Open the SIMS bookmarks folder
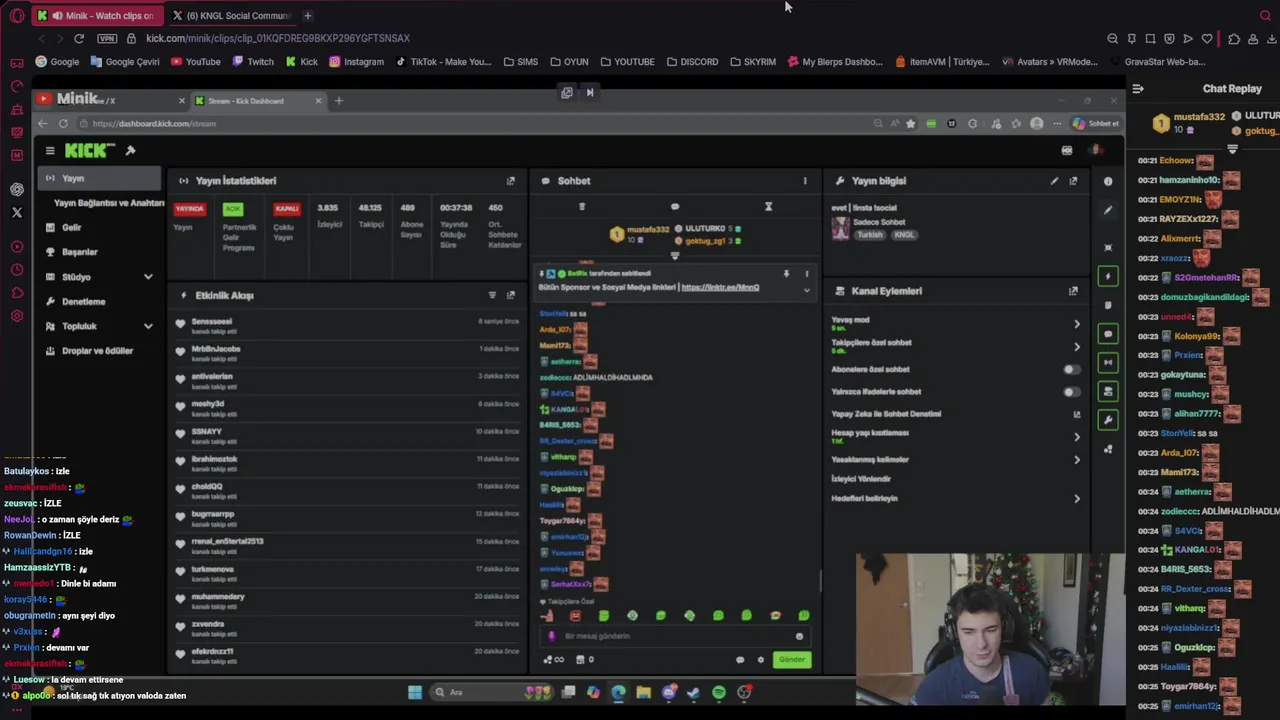This screenshot has height=720, width=1280. click(520, 61)
